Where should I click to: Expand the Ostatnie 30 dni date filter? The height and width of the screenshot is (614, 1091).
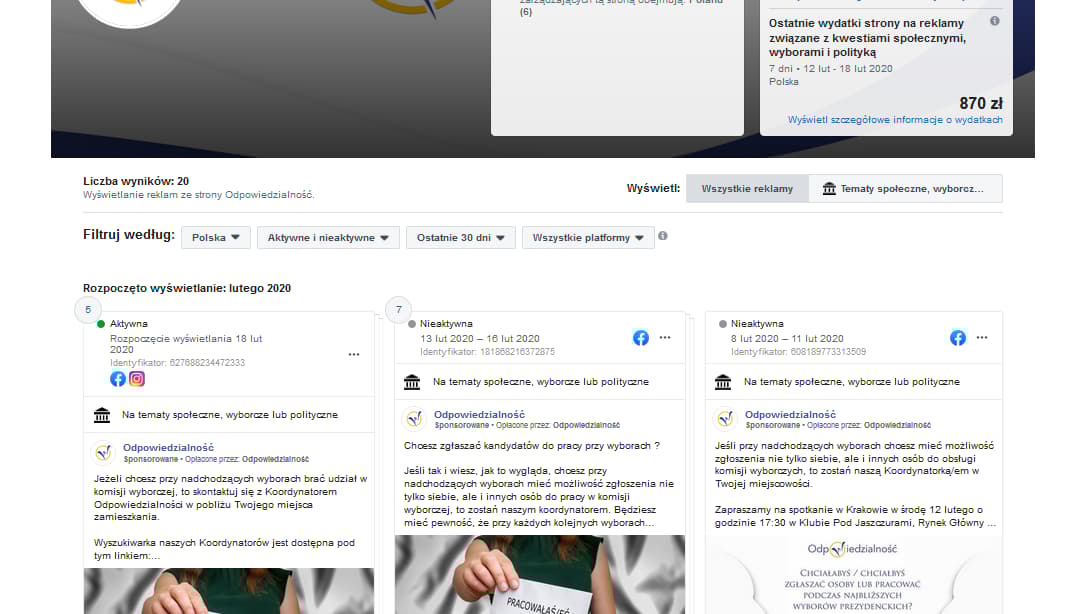coord(461,237)
